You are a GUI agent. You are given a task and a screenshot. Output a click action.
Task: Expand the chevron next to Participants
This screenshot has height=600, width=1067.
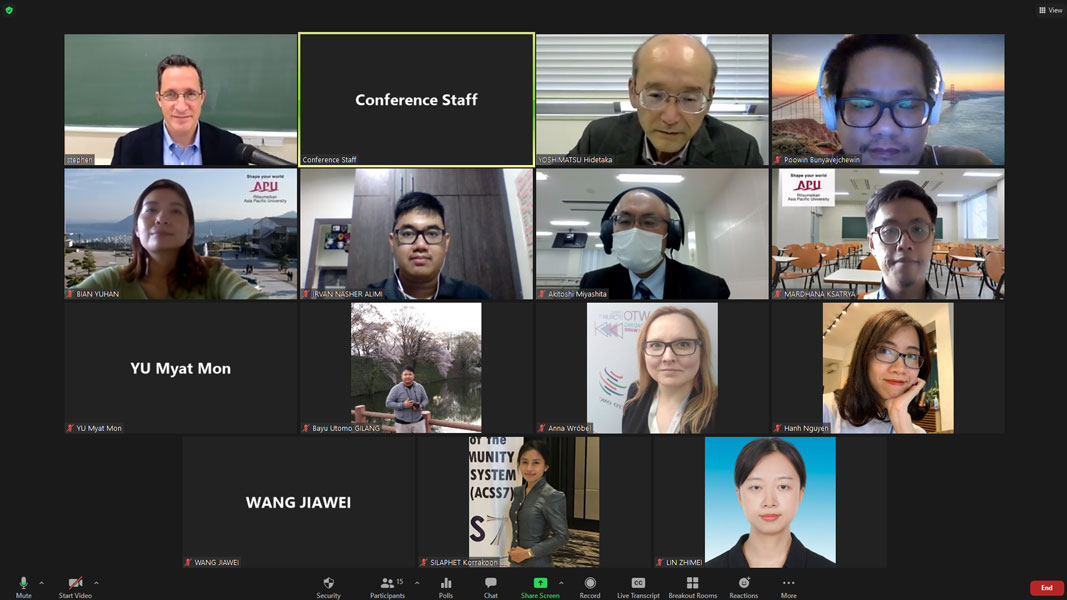(x=417, y=583)
